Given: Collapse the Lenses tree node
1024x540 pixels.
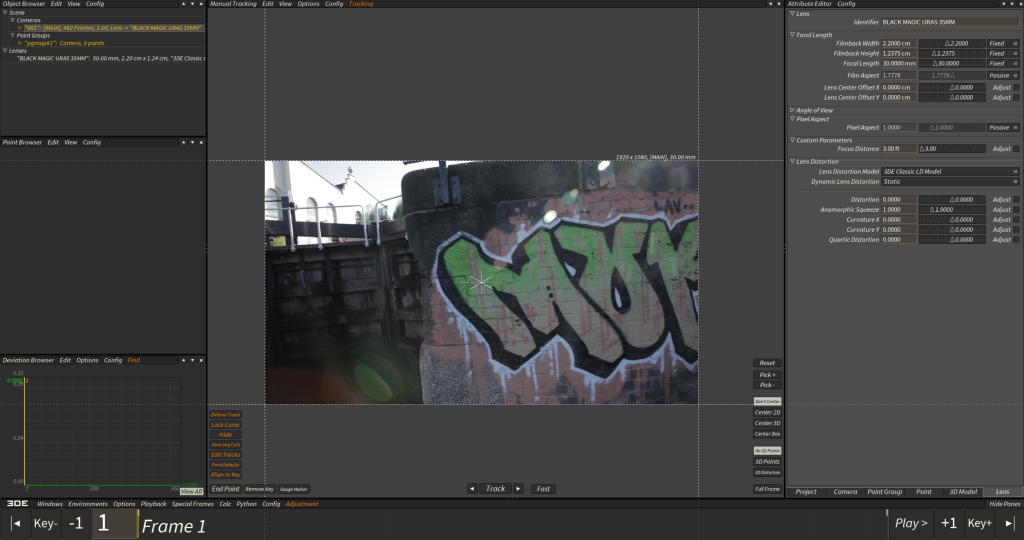Looking at the screenshot, I should (x=5, y=50).
